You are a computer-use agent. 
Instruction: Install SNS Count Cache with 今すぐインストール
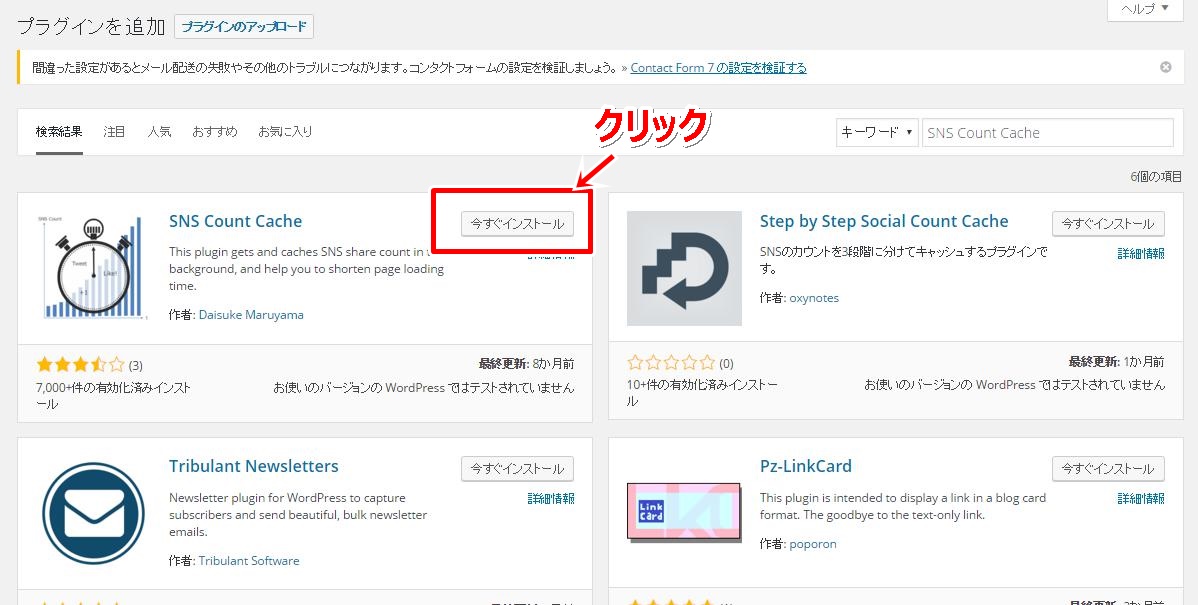pos(517,223)
